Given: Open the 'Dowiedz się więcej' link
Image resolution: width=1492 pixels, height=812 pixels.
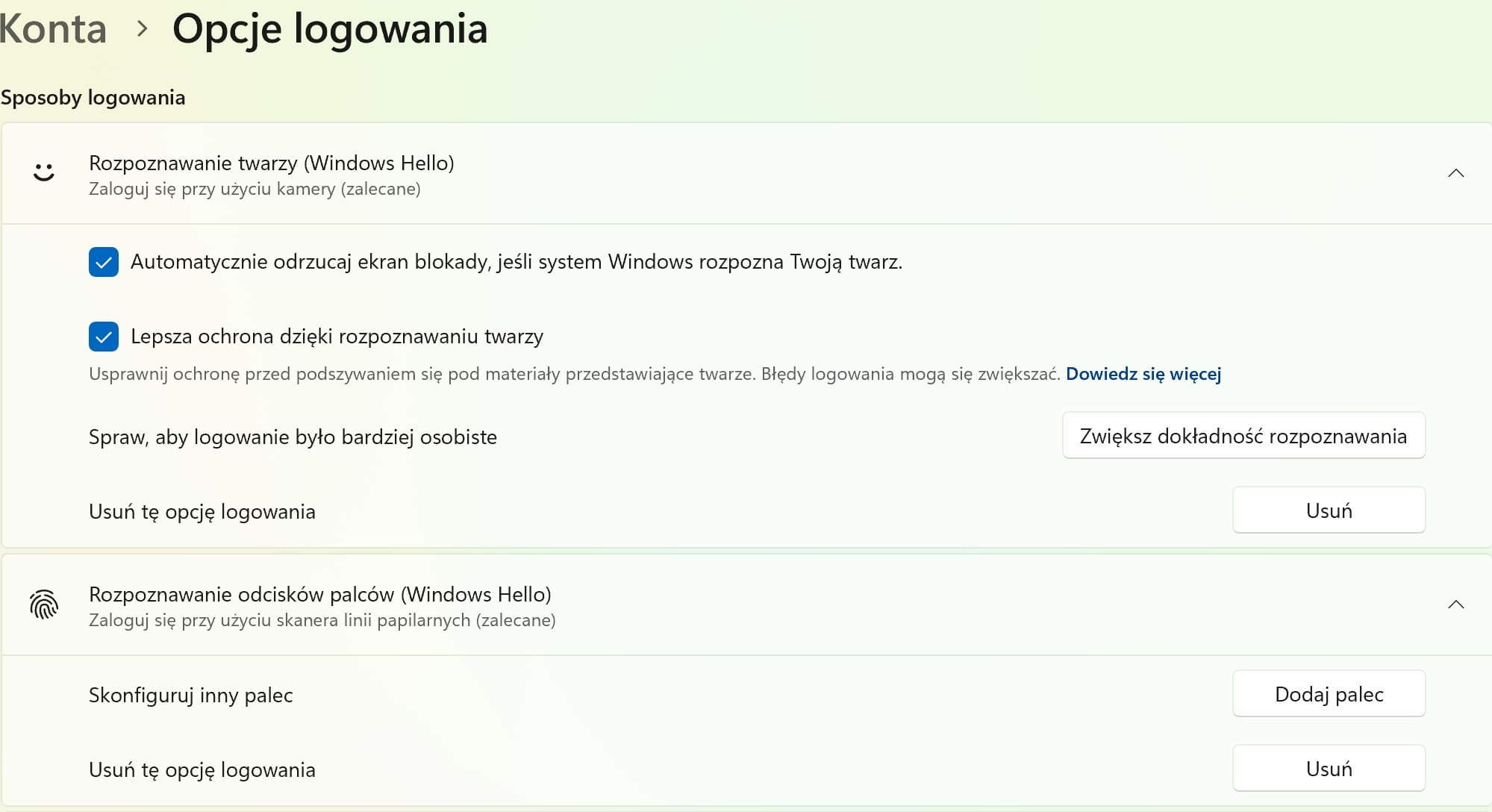Looking at the screenshot, I should (1143, 374).
